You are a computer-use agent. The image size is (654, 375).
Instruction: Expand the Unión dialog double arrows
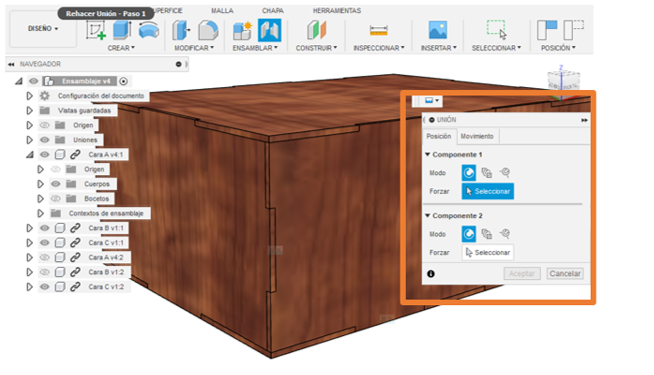tap(584, 120)
